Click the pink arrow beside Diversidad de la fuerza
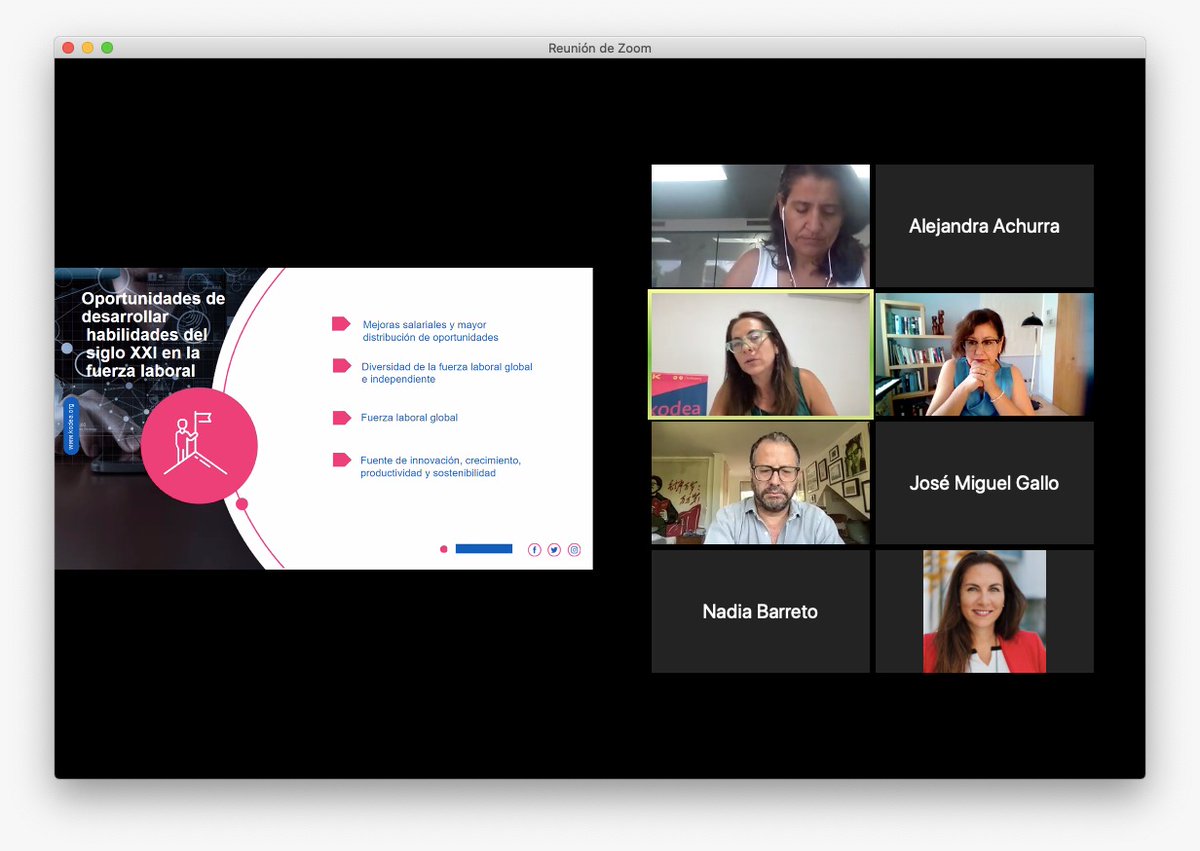Screen dimensions: 1200x851 coord(341,366)
